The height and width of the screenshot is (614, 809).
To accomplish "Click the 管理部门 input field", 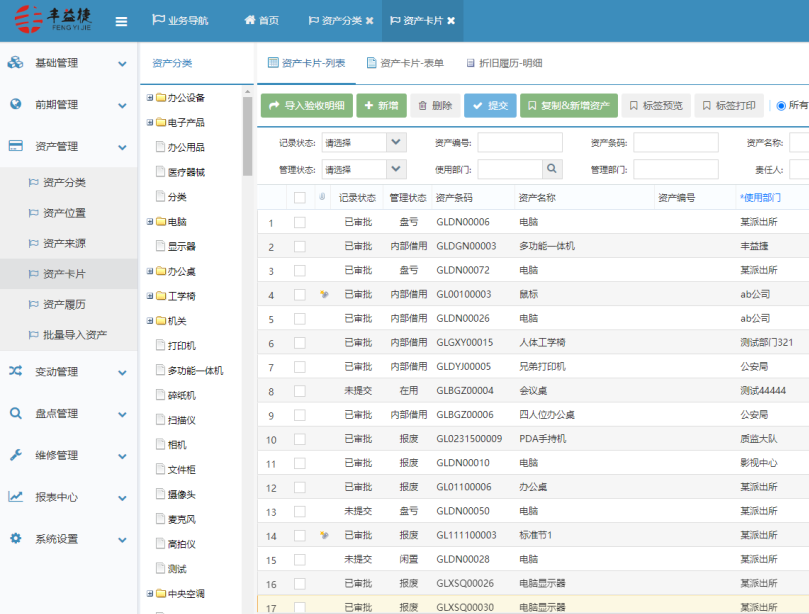I will [676, 169].
